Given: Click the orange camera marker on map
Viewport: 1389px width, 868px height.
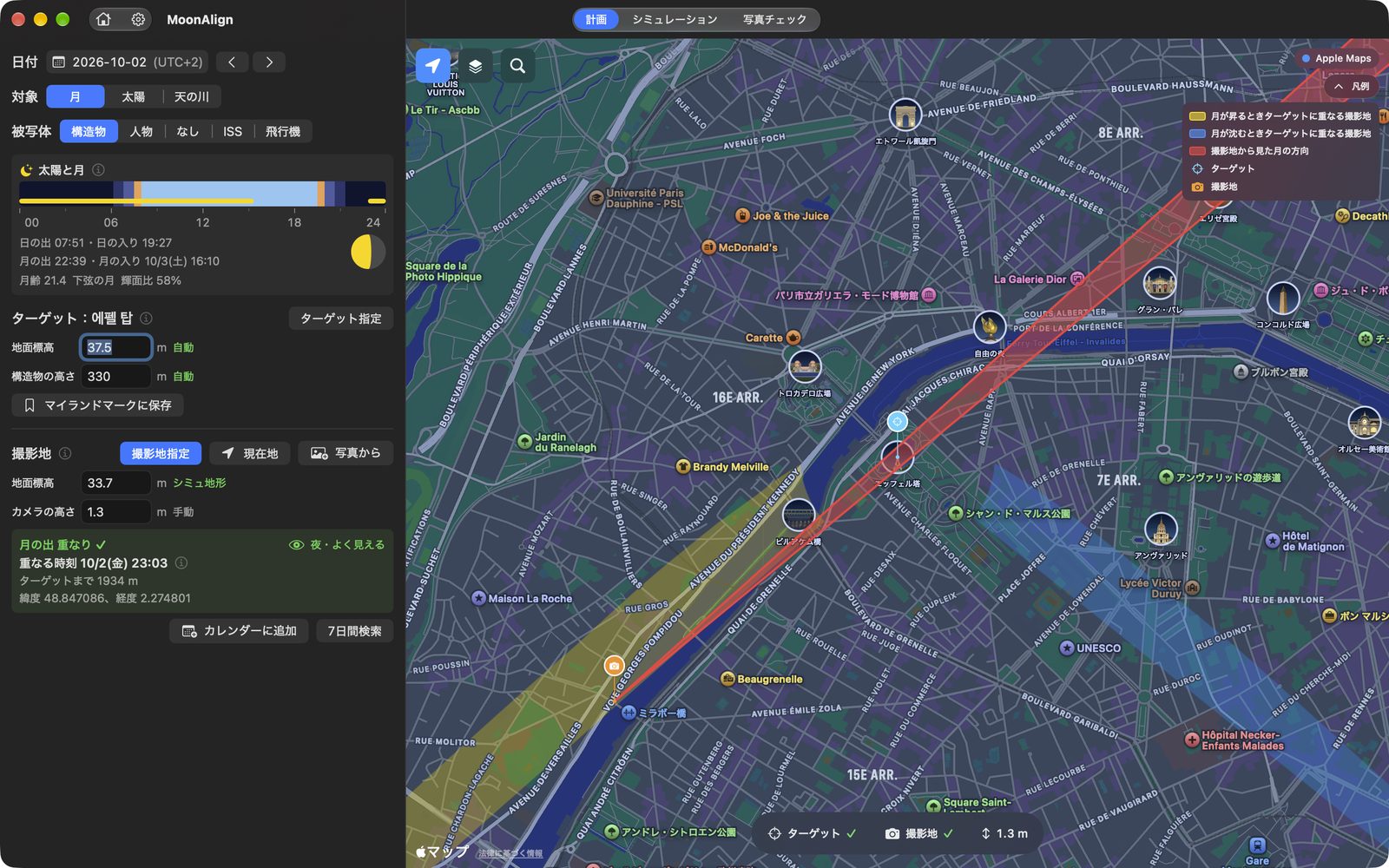Looking at the screenshot, I should 614,666.
